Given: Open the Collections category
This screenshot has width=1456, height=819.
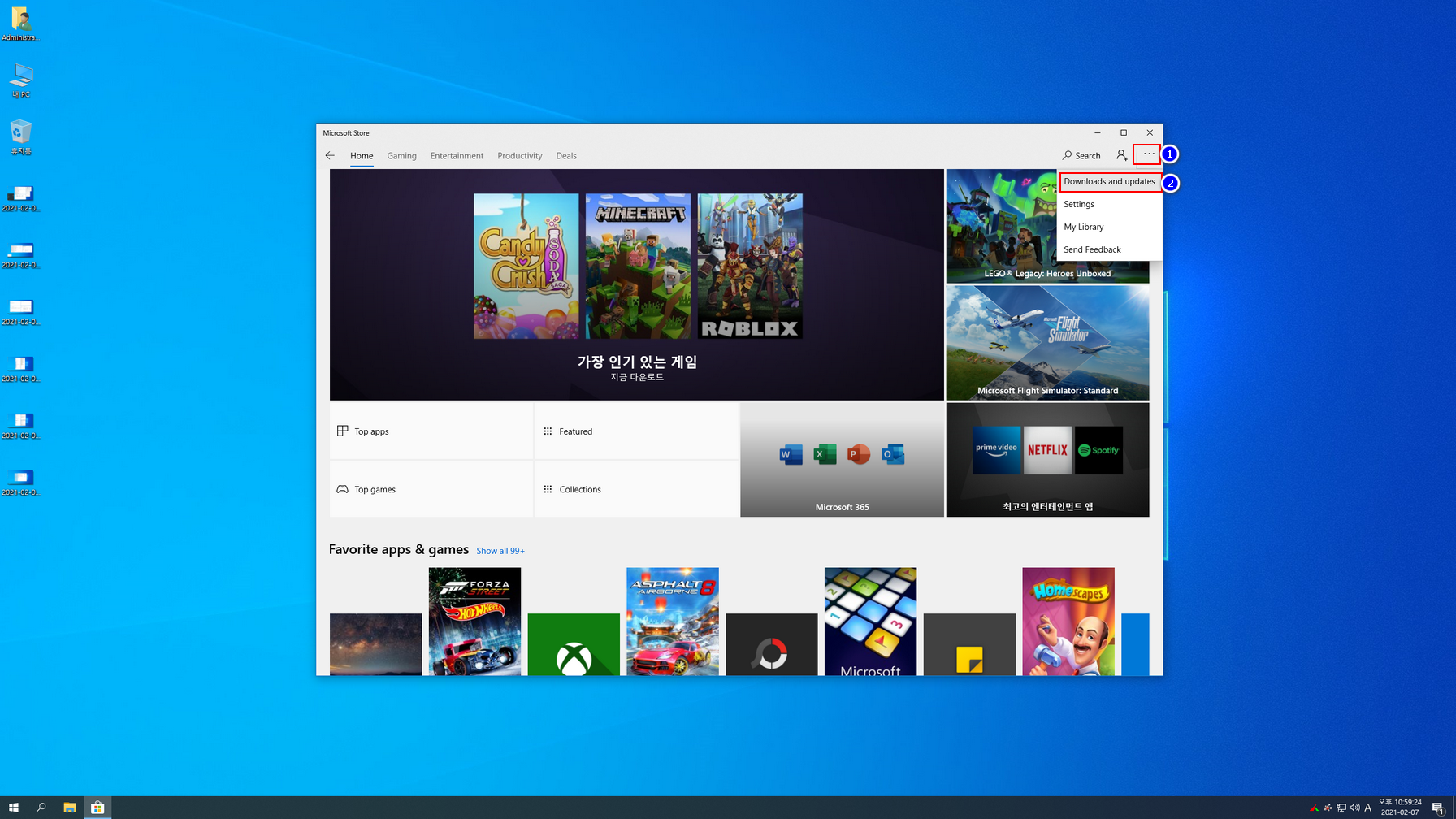Looking at the screenshot, I should [636, 489].
